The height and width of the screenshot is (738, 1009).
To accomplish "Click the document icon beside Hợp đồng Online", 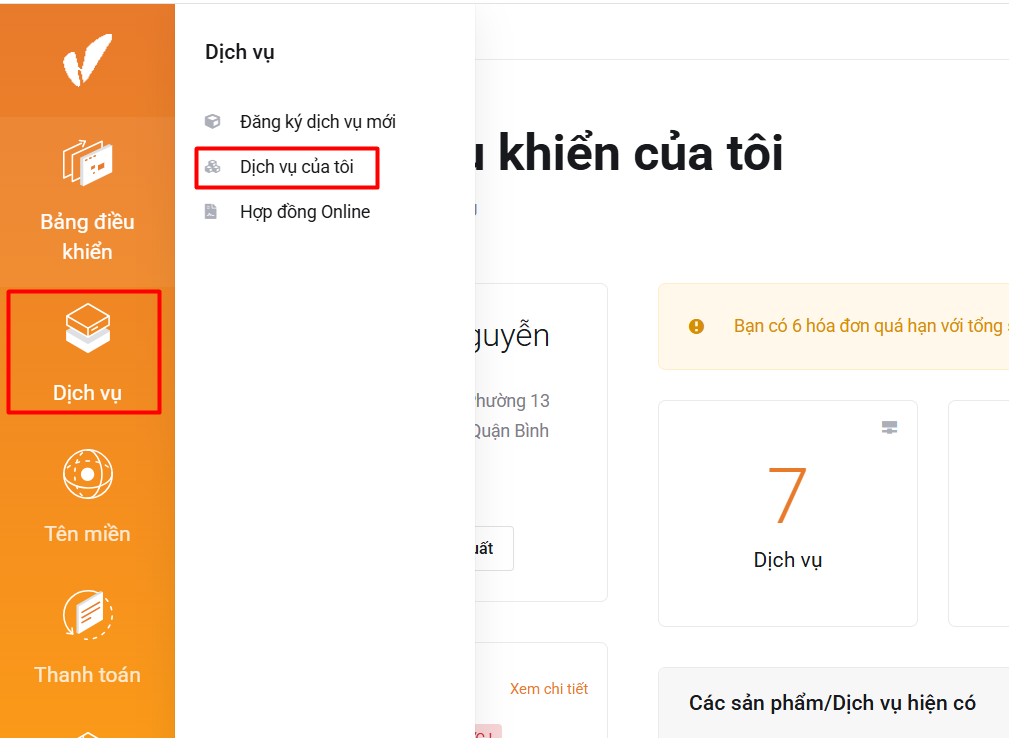I will tap(213, 211).
